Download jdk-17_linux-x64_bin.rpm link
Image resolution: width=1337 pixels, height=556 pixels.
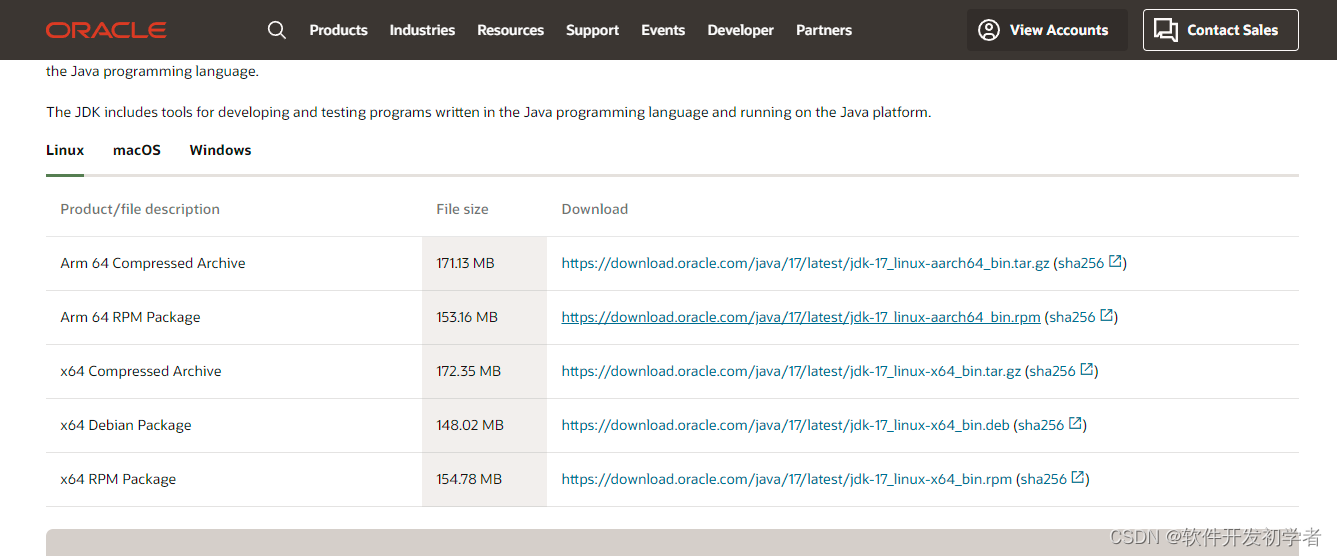coord(787,479)
